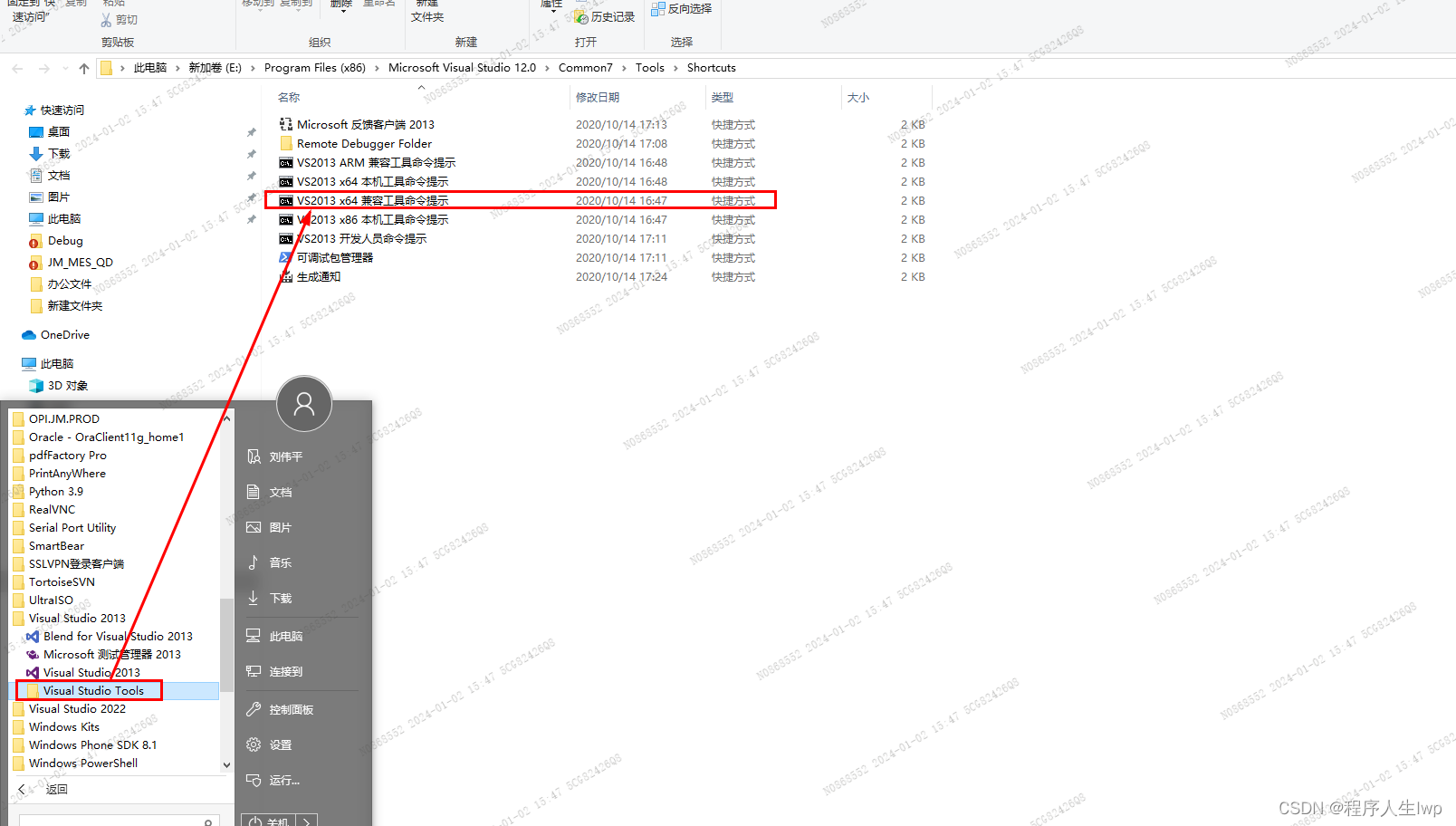
Task: Select Remote Debugger Folder icon
Action: 286,143
